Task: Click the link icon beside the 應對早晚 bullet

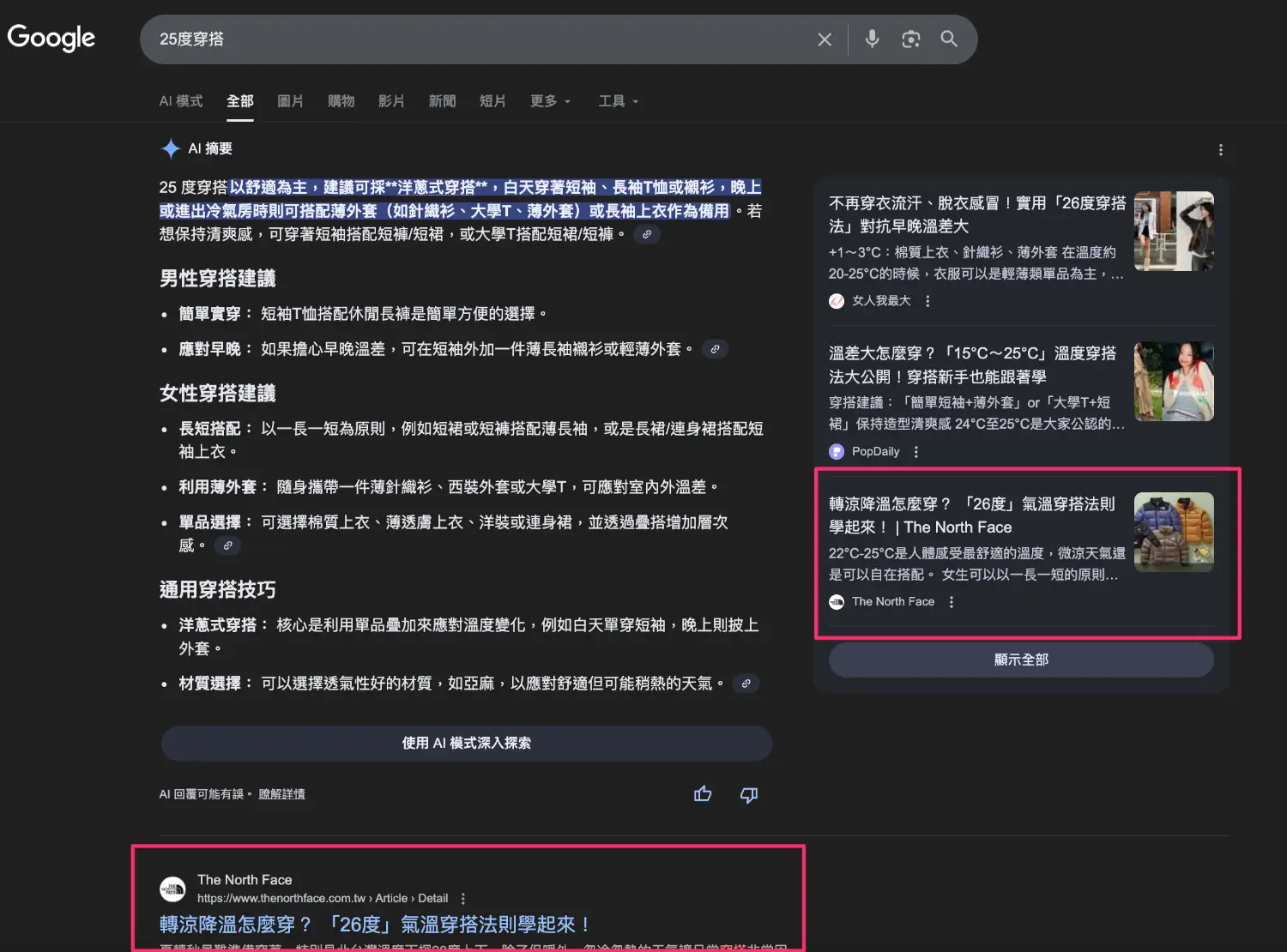Action: [x=715, y=348]
